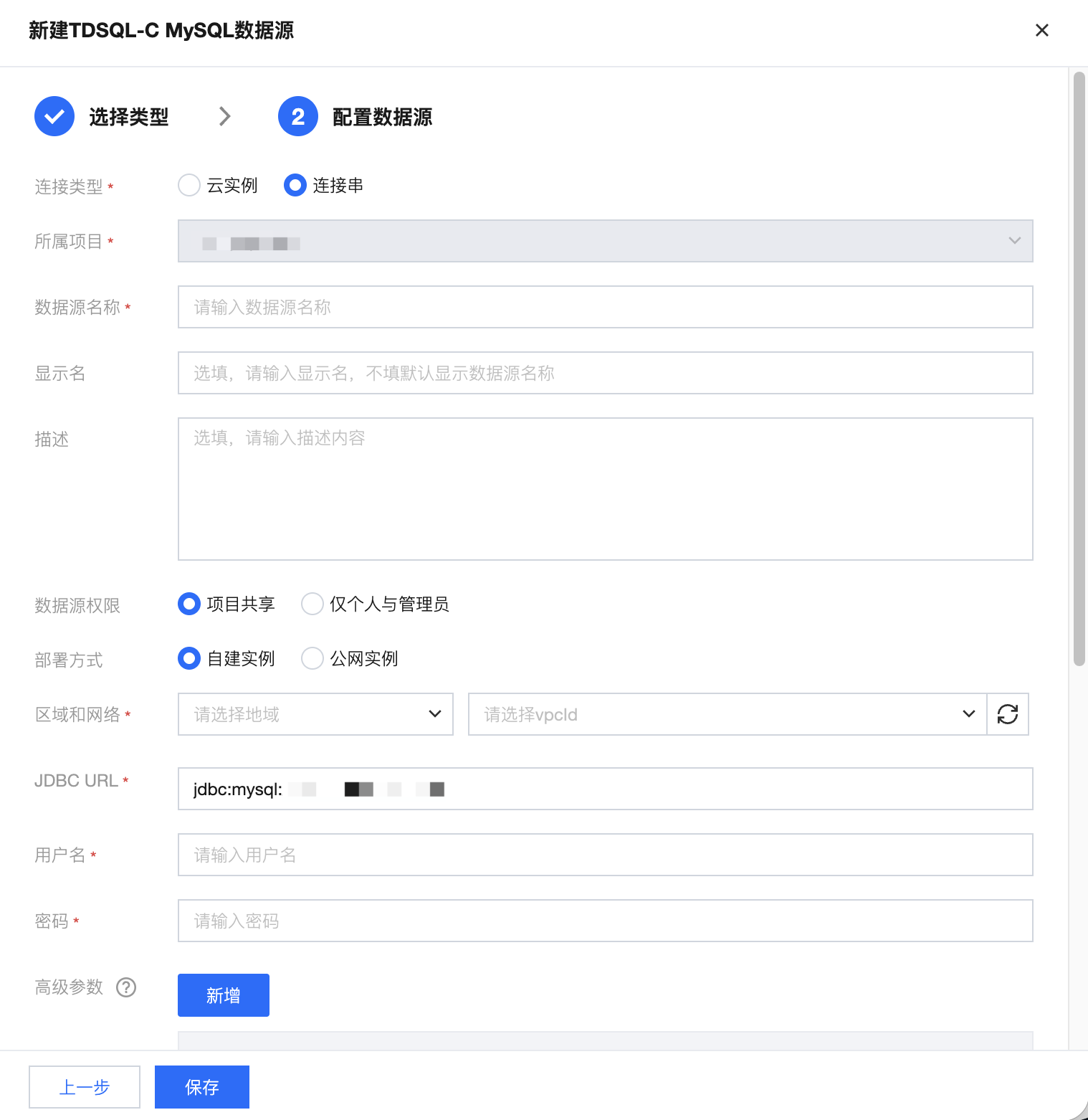Select 公网实例 deployment method
1088x1120 pixels.
point(312,658)
